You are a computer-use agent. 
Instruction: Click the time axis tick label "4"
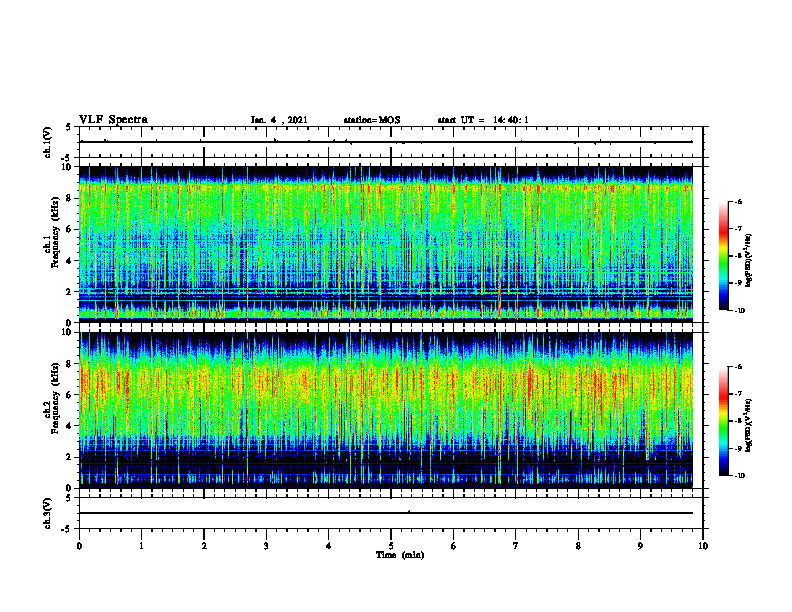329,546
